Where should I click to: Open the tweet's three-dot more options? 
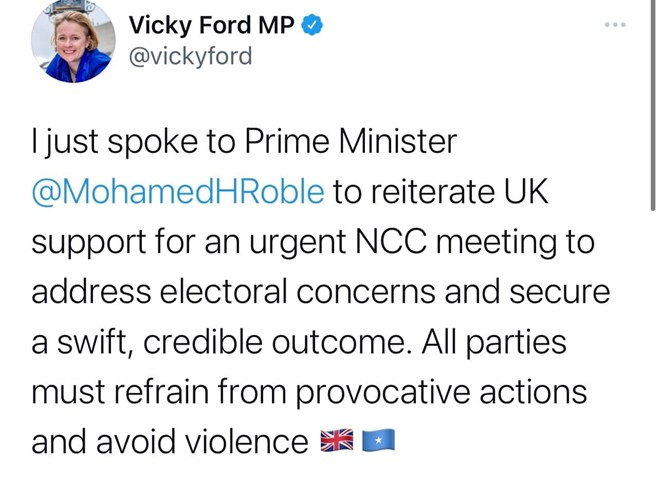click(614, 23)
